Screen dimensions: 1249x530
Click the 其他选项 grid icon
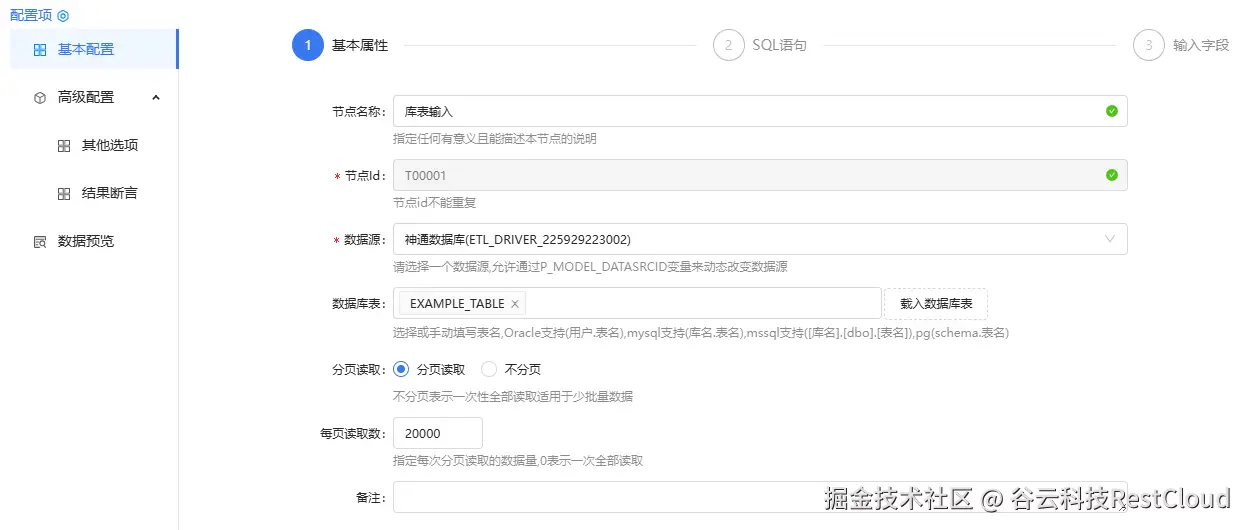coord(64,145)
